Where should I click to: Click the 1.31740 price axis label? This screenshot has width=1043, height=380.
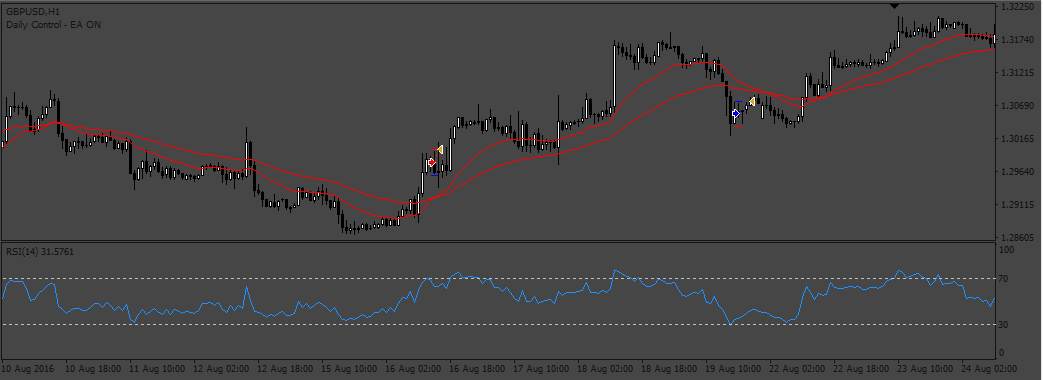coord(1016,40)
